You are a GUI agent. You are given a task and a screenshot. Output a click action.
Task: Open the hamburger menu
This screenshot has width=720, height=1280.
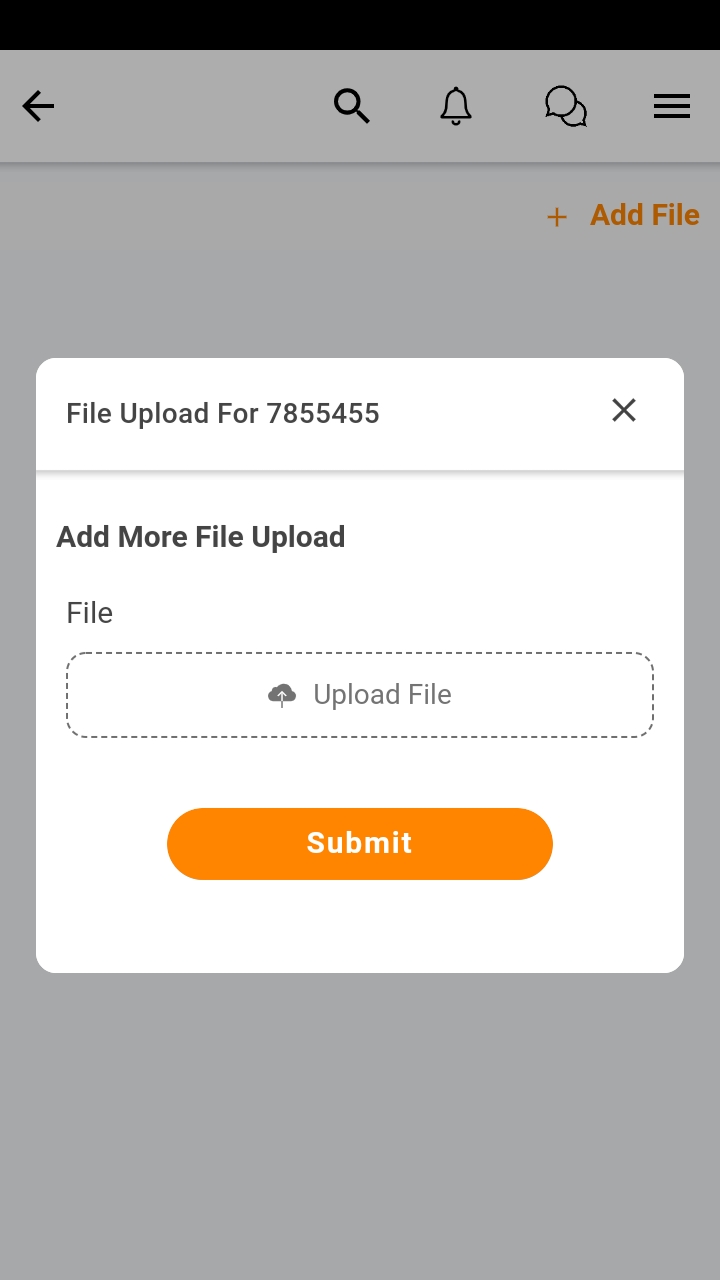[x=672, y=106]
